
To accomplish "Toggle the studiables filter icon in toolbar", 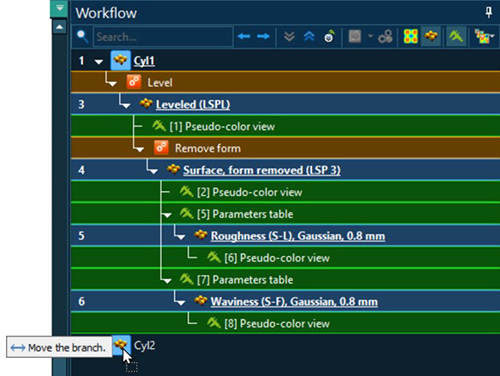I will [431, 36].
